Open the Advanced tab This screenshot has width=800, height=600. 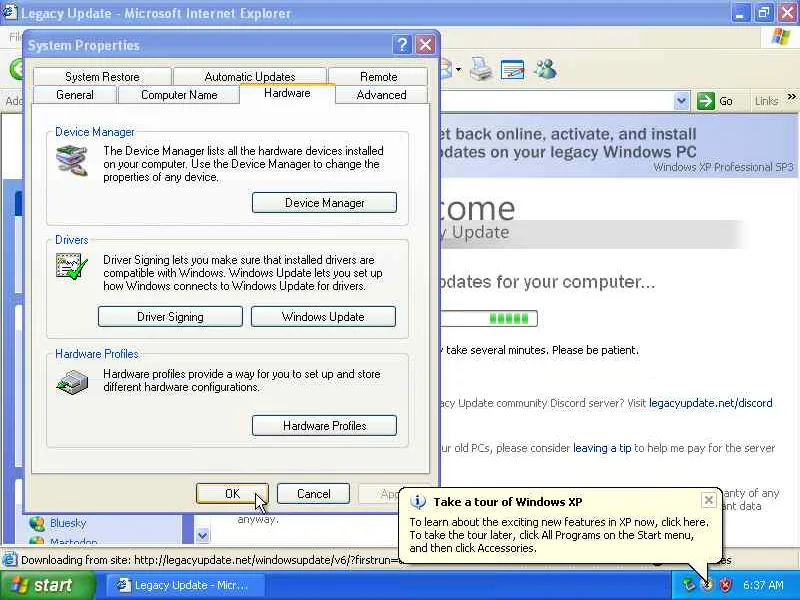point(381,95)
